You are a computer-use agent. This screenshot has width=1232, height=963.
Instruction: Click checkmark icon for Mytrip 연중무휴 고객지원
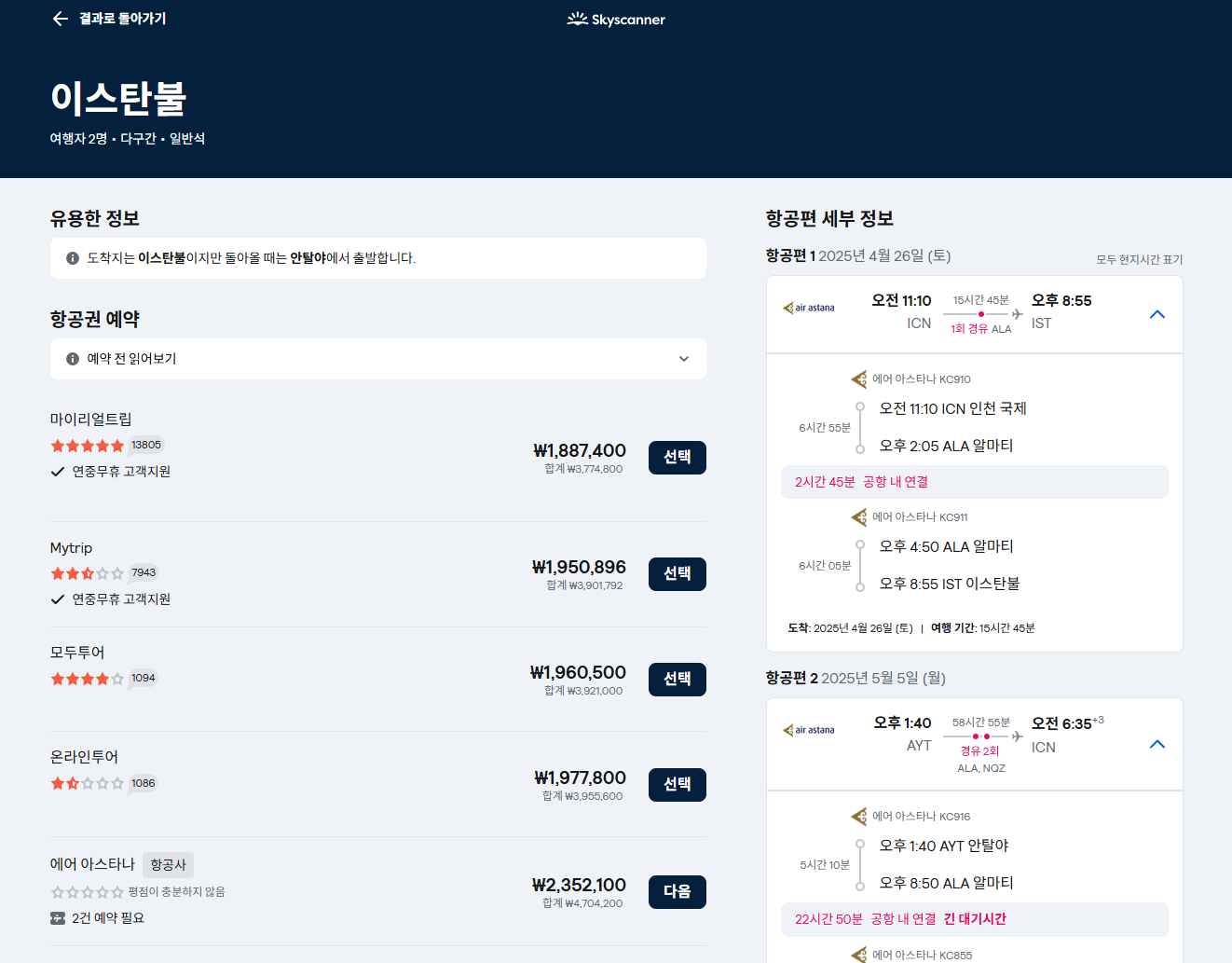point(58,599)
